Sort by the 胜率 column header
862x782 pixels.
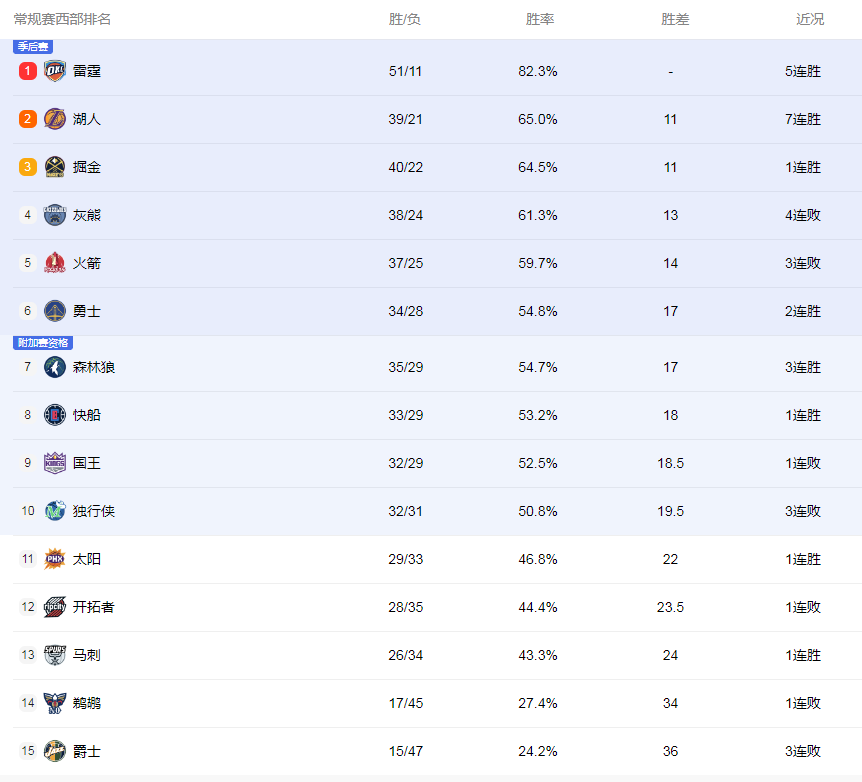coord(540,19)
